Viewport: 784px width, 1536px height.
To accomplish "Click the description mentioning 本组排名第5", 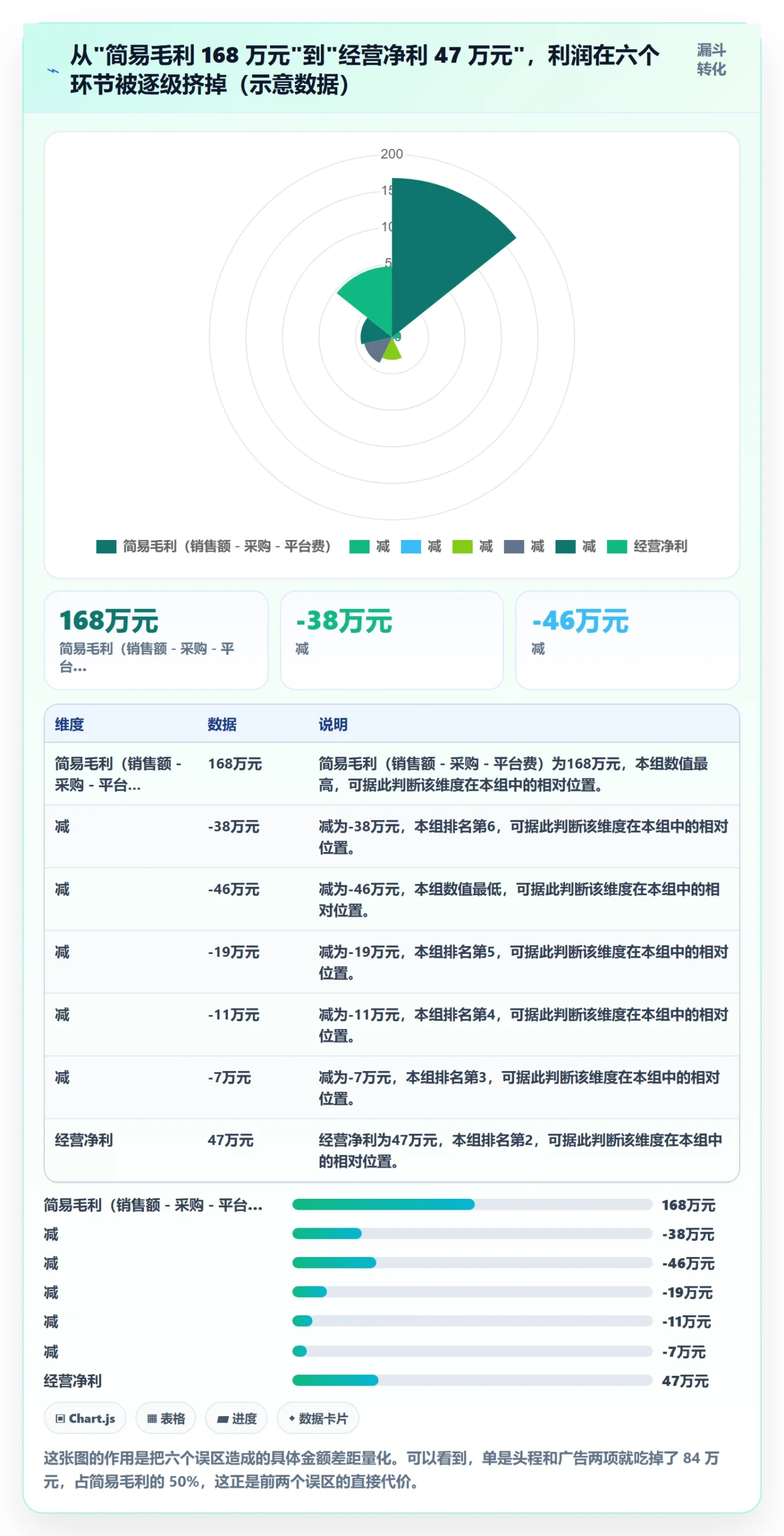I will pos(523,963).
